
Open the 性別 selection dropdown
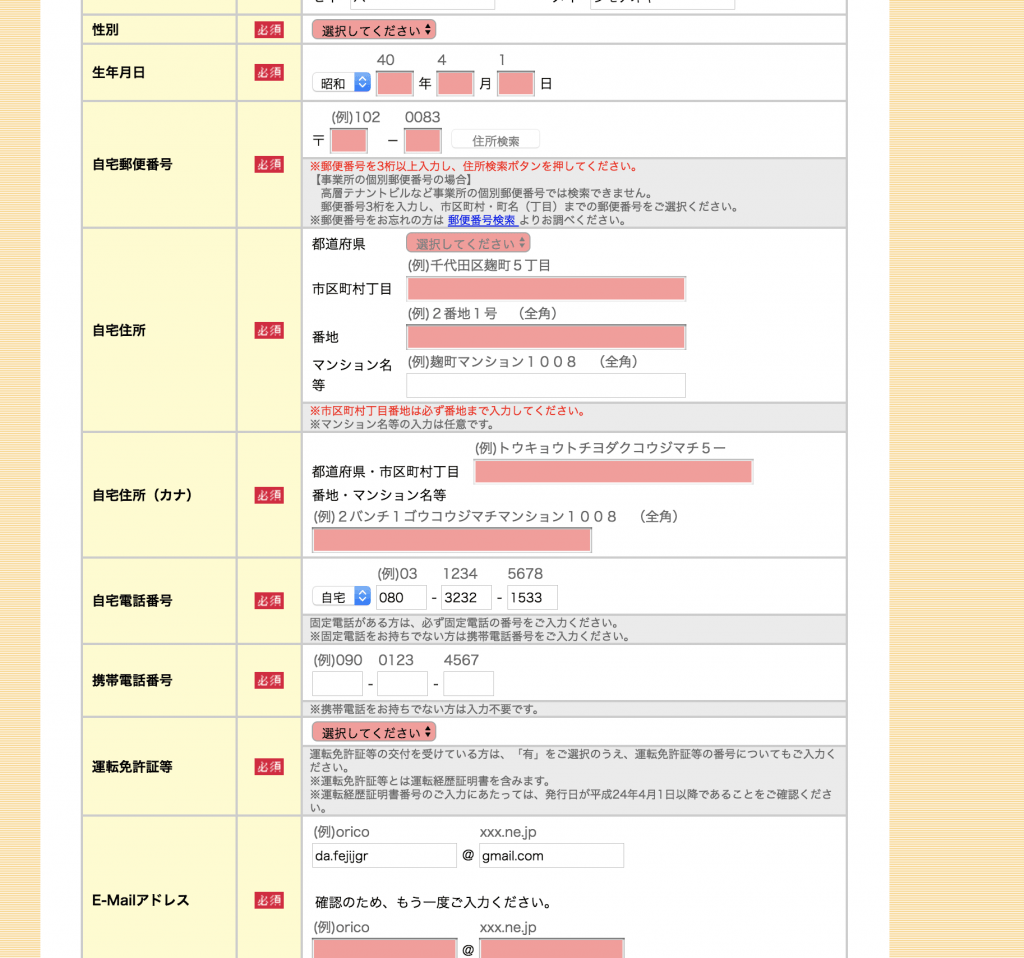373,30
